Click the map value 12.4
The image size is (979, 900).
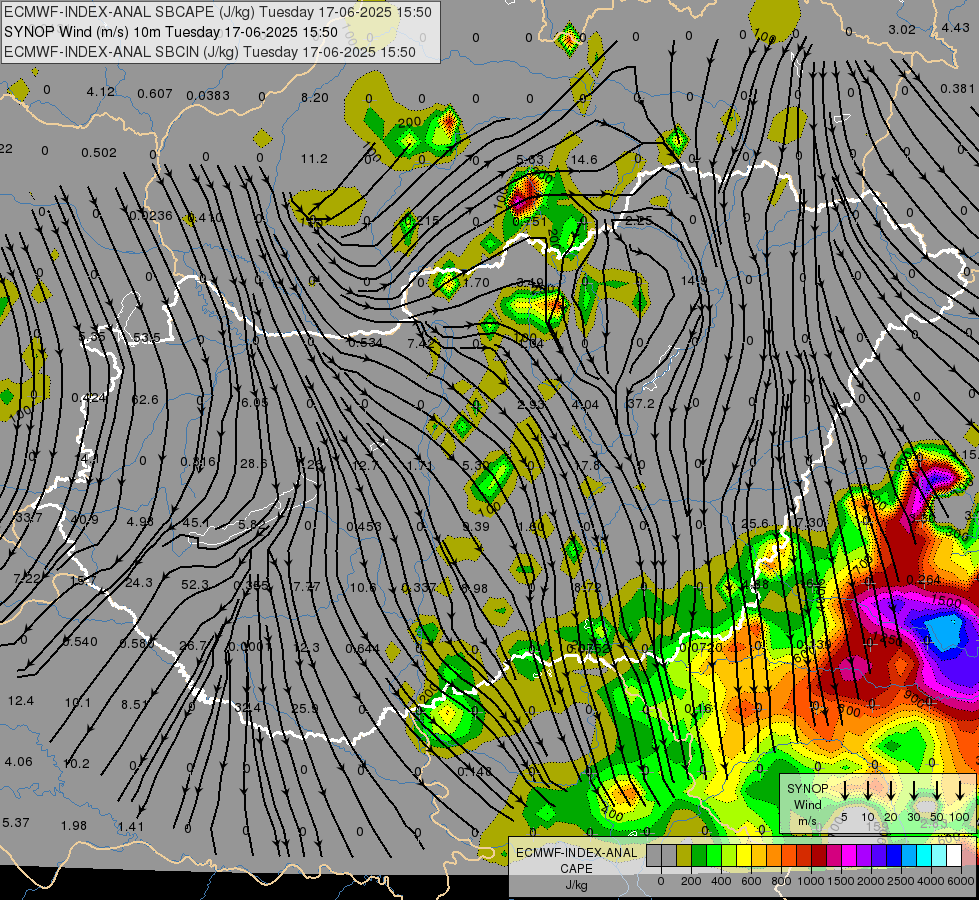pyautogui.click(x=21, y=701)
